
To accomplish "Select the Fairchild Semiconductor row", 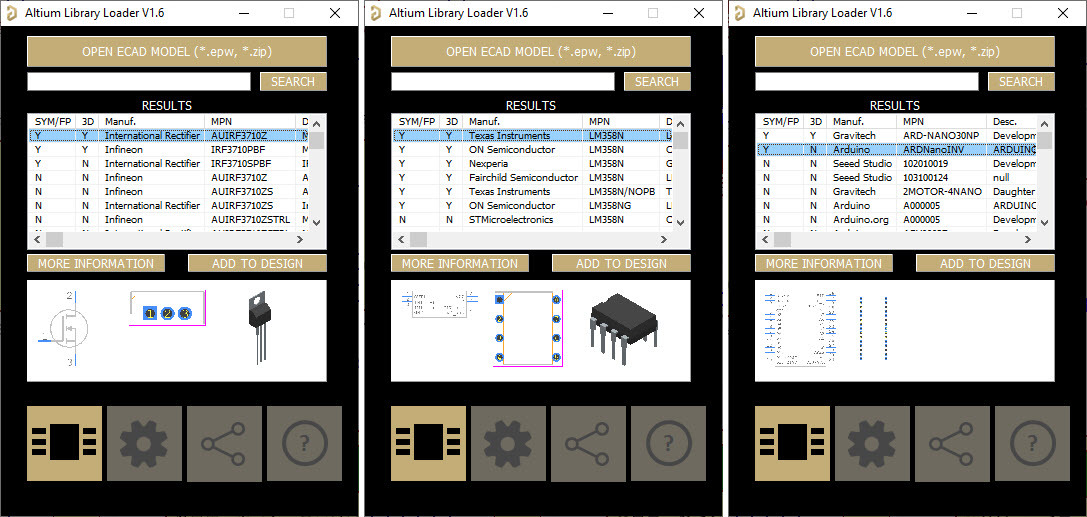I will (x=532, y=177).
